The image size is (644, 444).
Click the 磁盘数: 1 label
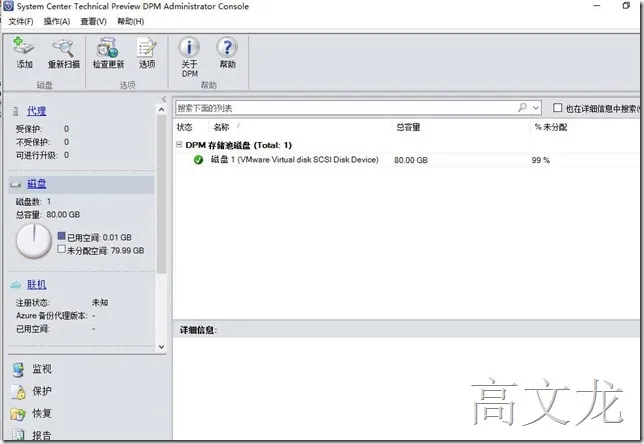(34, 202)
